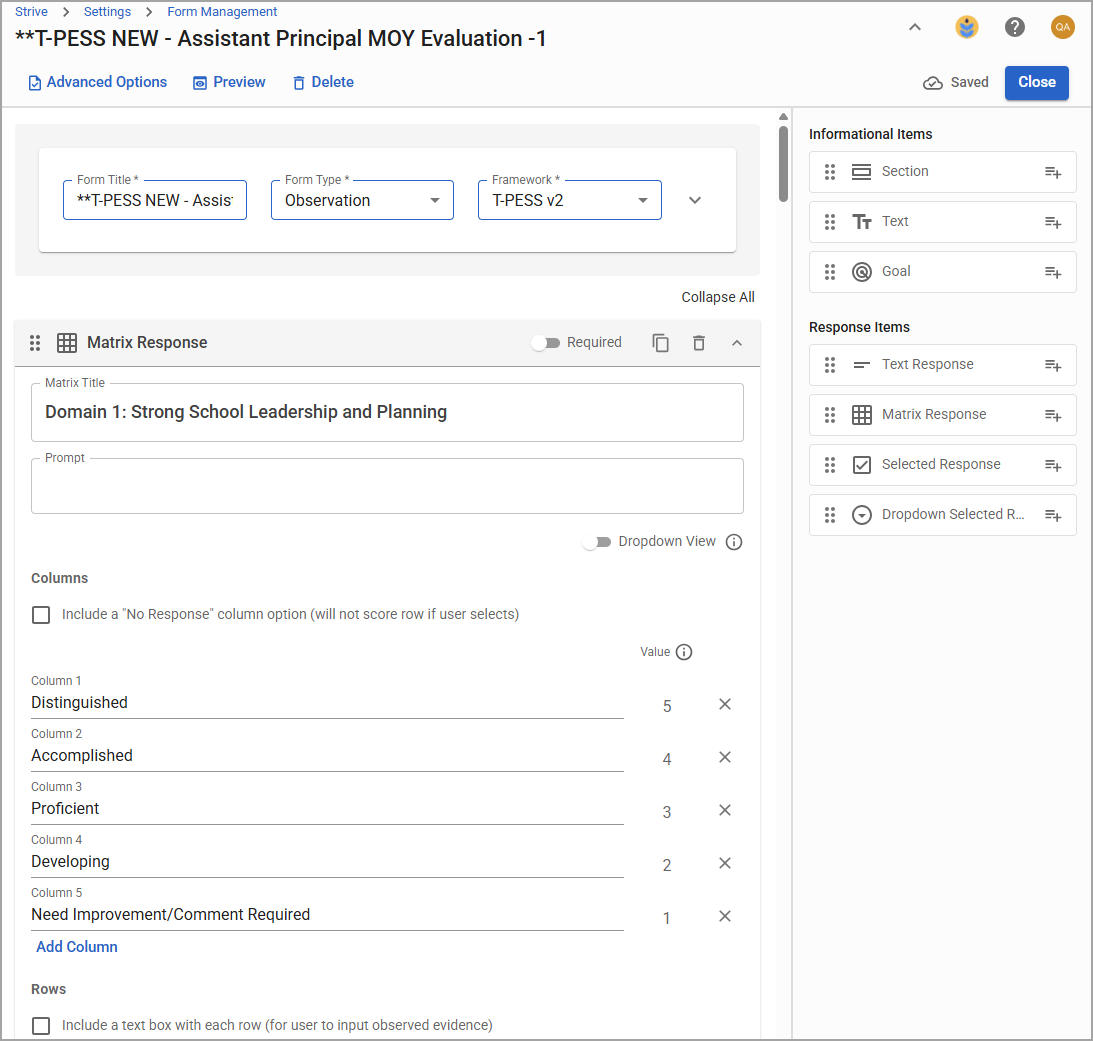The height and width of the screenshot is (1041, 1093).
Task: Add a Text item via plus icon
Action: (x=1053, y=222)
